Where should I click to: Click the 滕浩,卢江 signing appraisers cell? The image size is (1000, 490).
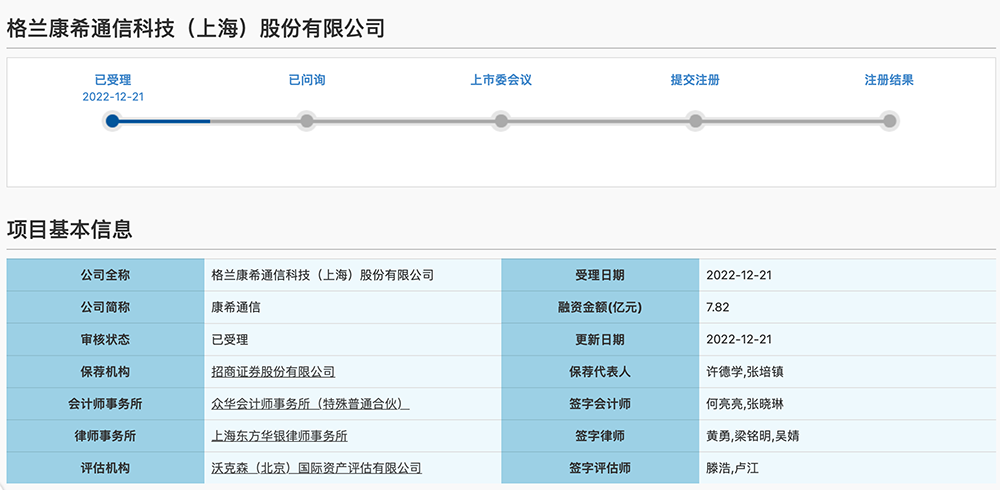click(732, 468)
